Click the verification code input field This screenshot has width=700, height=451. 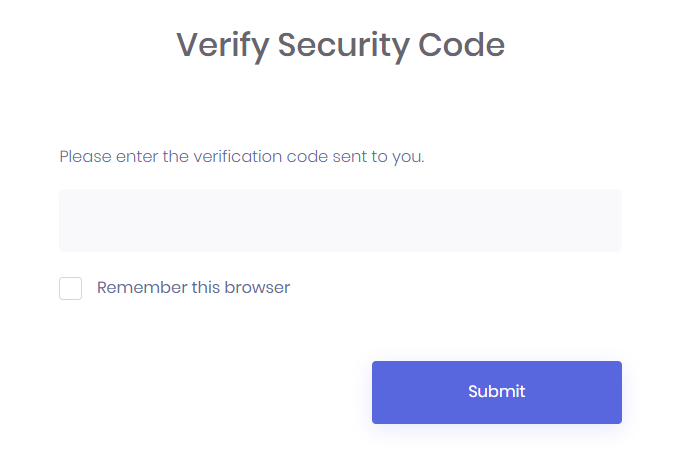340,220
